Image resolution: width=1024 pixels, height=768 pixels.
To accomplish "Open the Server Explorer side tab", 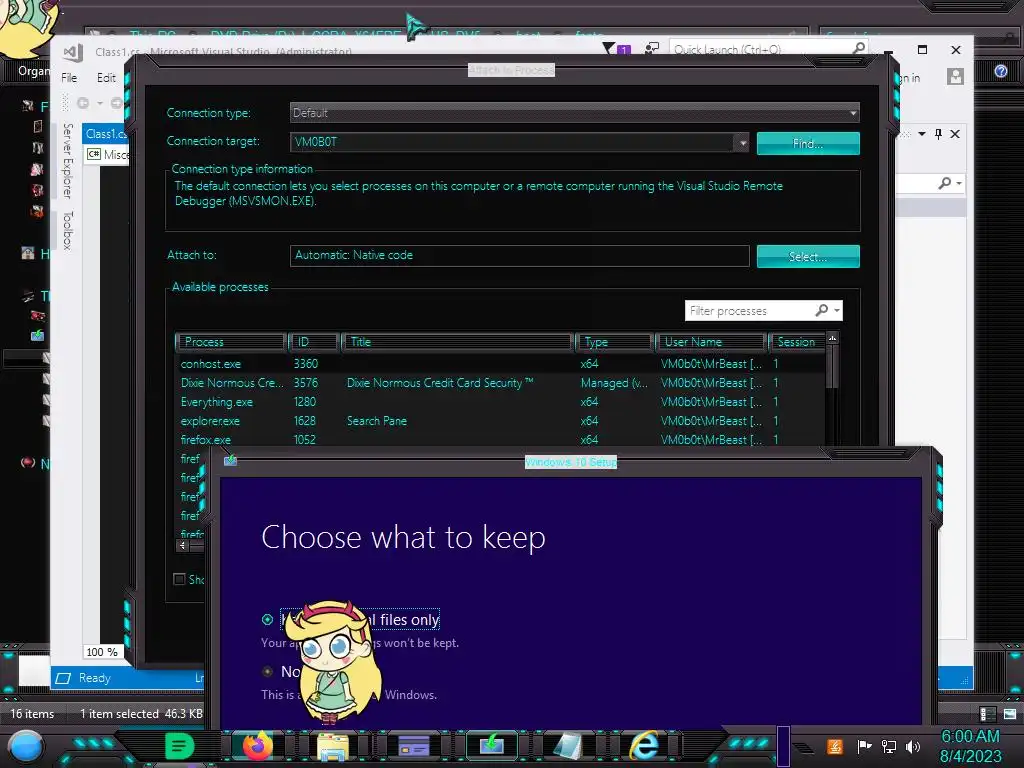I will (67, 161).
